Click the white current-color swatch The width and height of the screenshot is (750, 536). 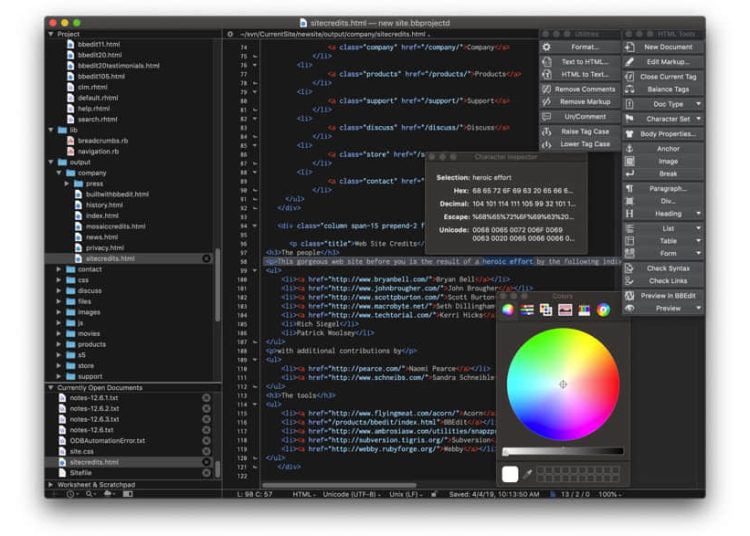tap(510, 473)
